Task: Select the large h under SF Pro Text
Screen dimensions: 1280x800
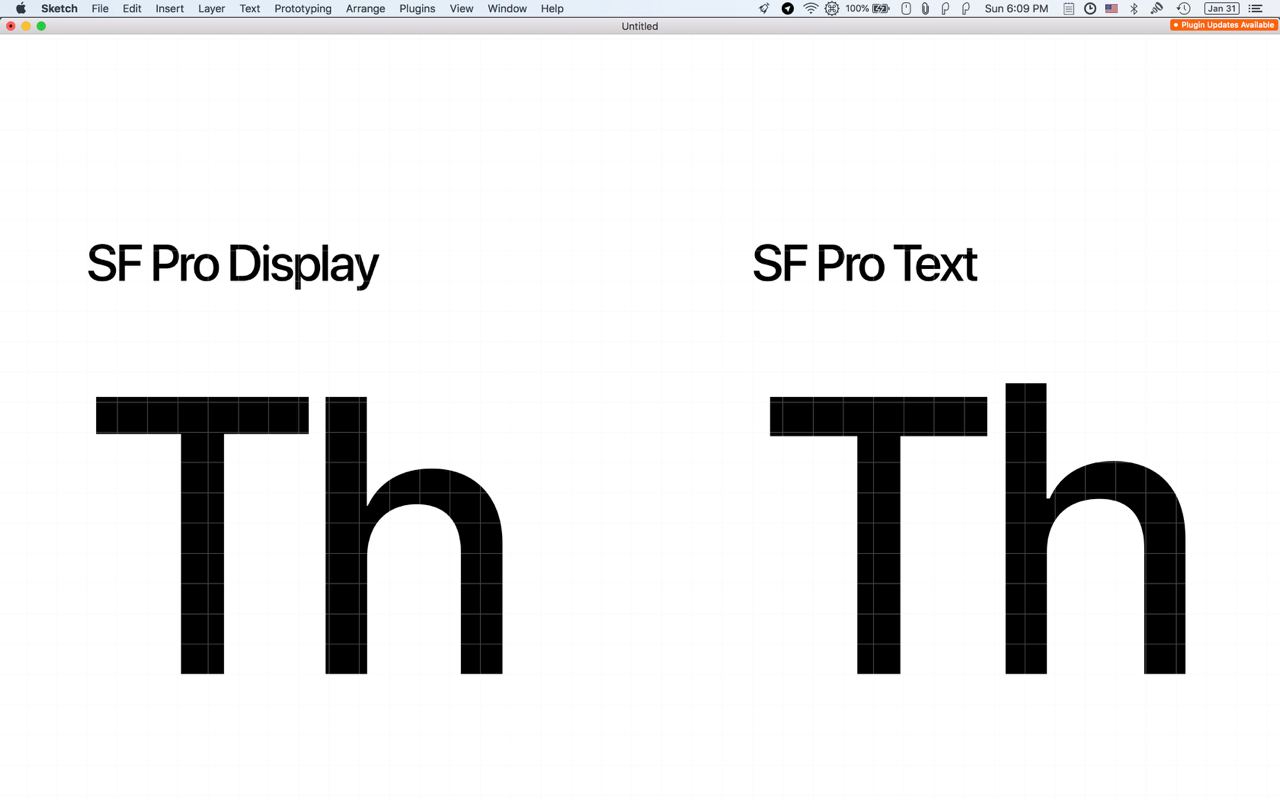Action: (1095, 528)
